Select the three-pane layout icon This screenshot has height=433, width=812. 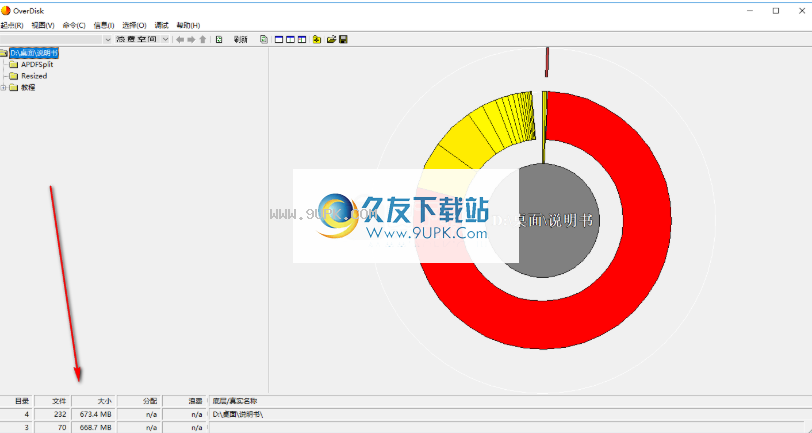tap(302, 39)
